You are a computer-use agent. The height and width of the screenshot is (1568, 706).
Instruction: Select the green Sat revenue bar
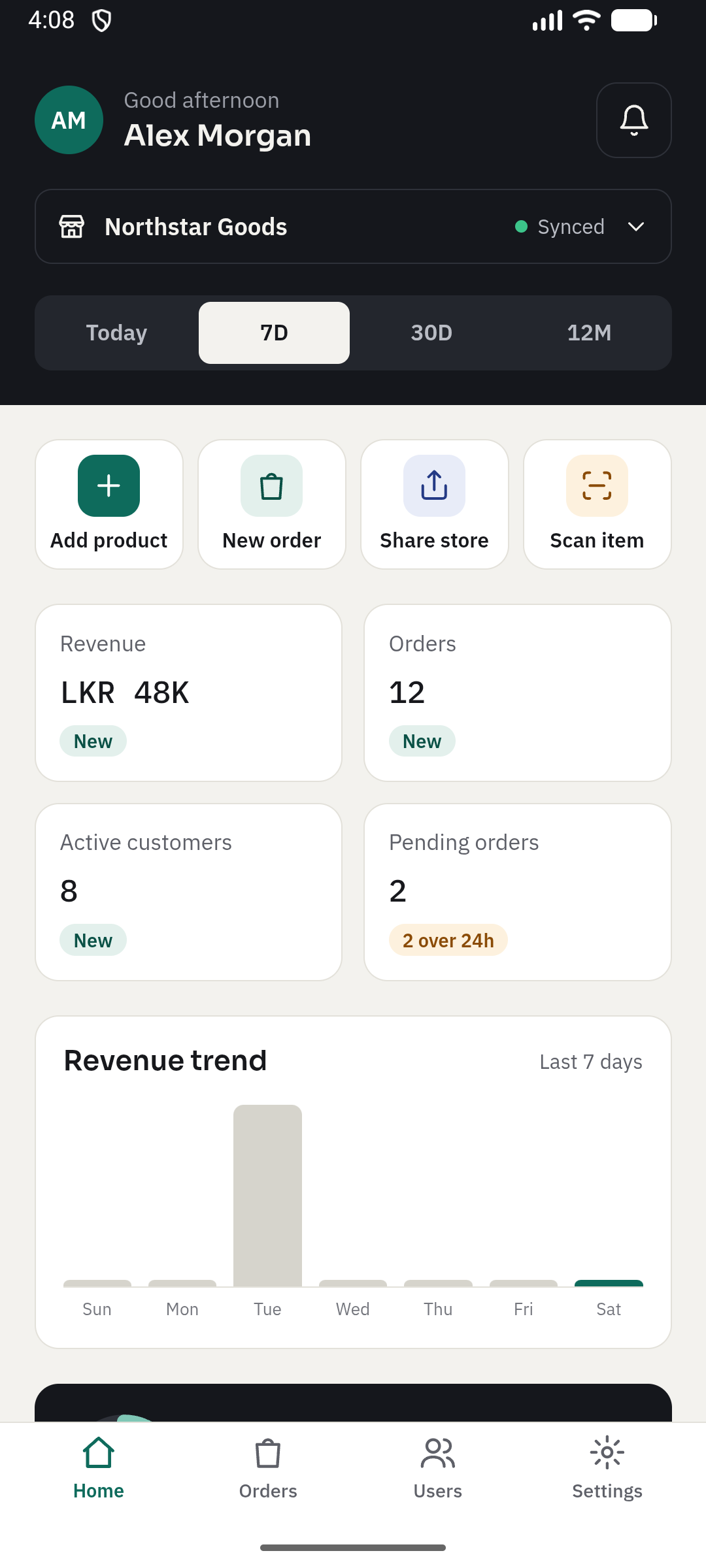pos(609,1283)
